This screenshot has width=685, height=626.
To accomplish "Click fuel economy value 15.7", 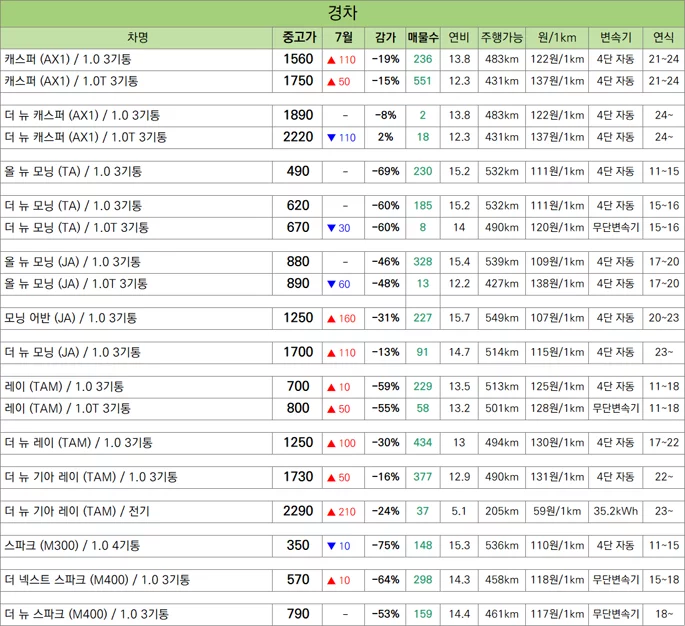I will (459, 318).
